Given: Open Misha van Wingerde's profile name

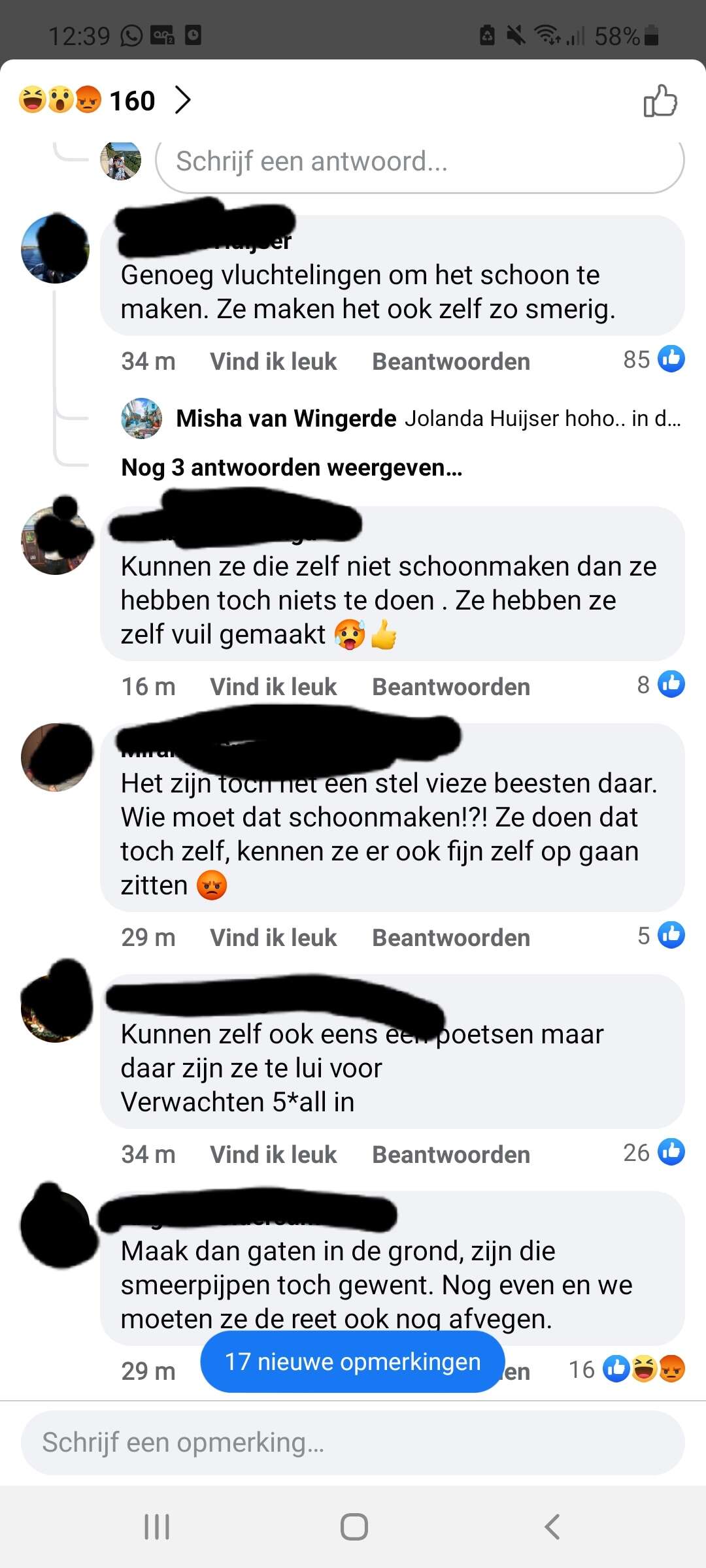Looking at the screenshot, I should pos(286,418).
